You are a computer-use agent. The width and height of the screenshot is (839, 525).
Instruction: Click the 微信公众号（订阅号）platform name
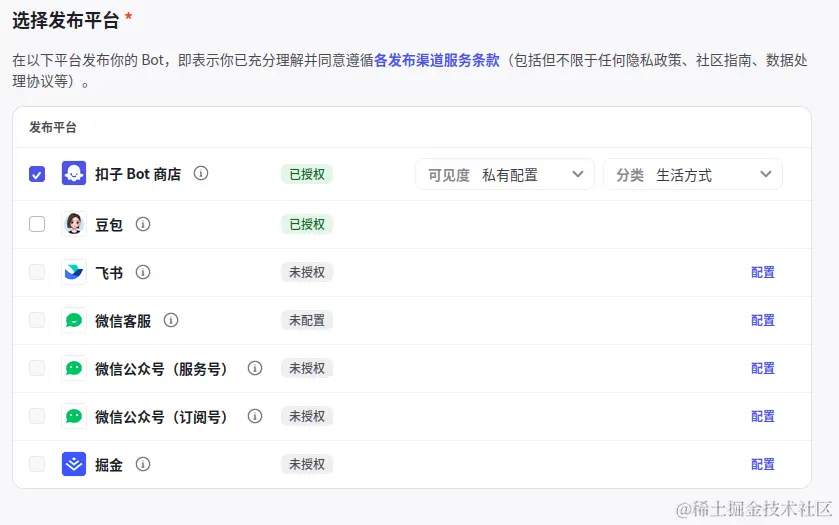point(162,416)
